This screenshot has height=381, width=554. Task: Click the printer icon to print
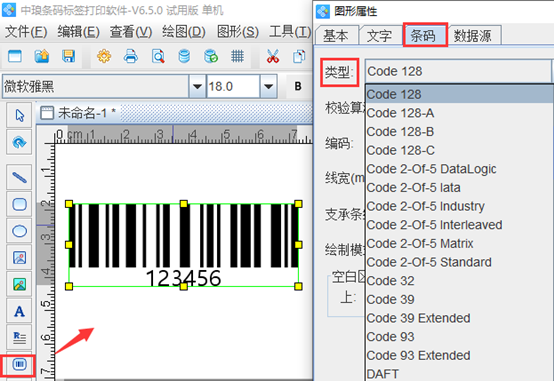(131, 56)
